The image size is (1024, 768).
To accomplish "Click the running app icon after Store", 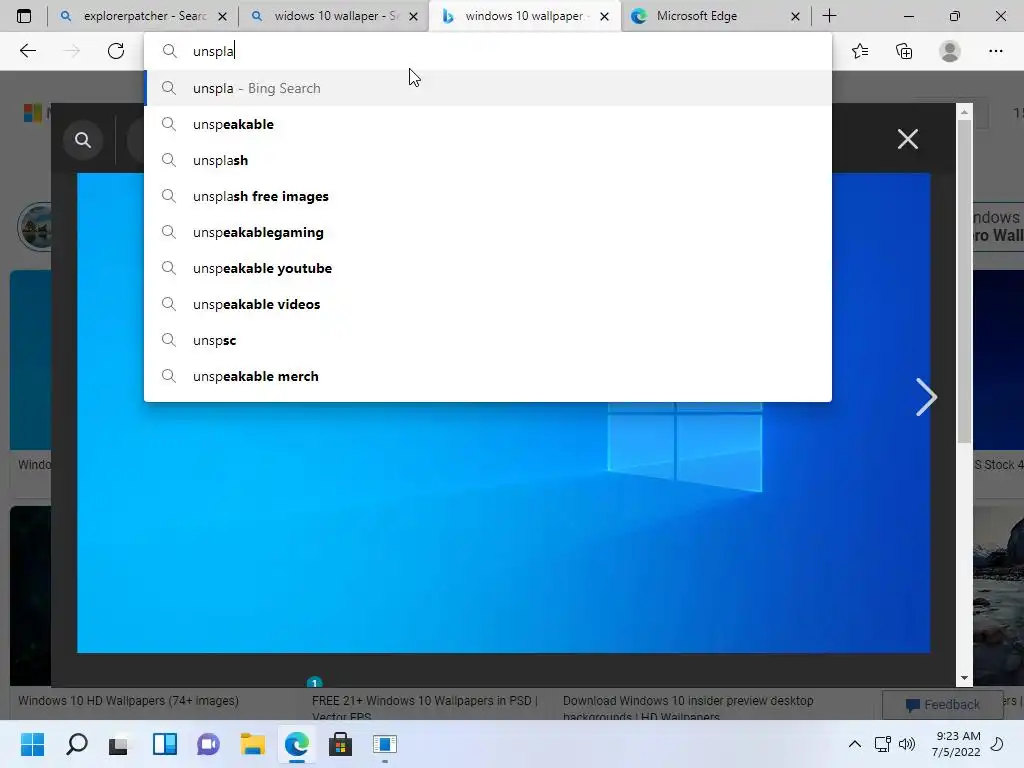I will (385, 744).
